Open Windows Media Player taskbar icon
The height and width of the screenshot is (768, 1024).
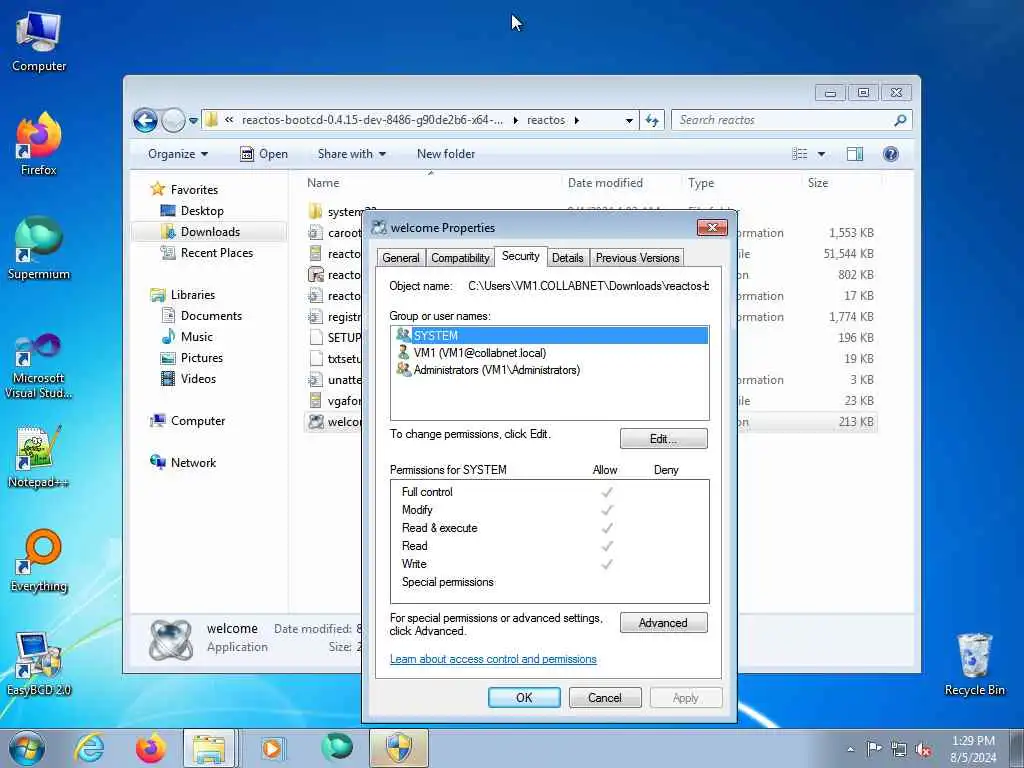tap(272, 748)
